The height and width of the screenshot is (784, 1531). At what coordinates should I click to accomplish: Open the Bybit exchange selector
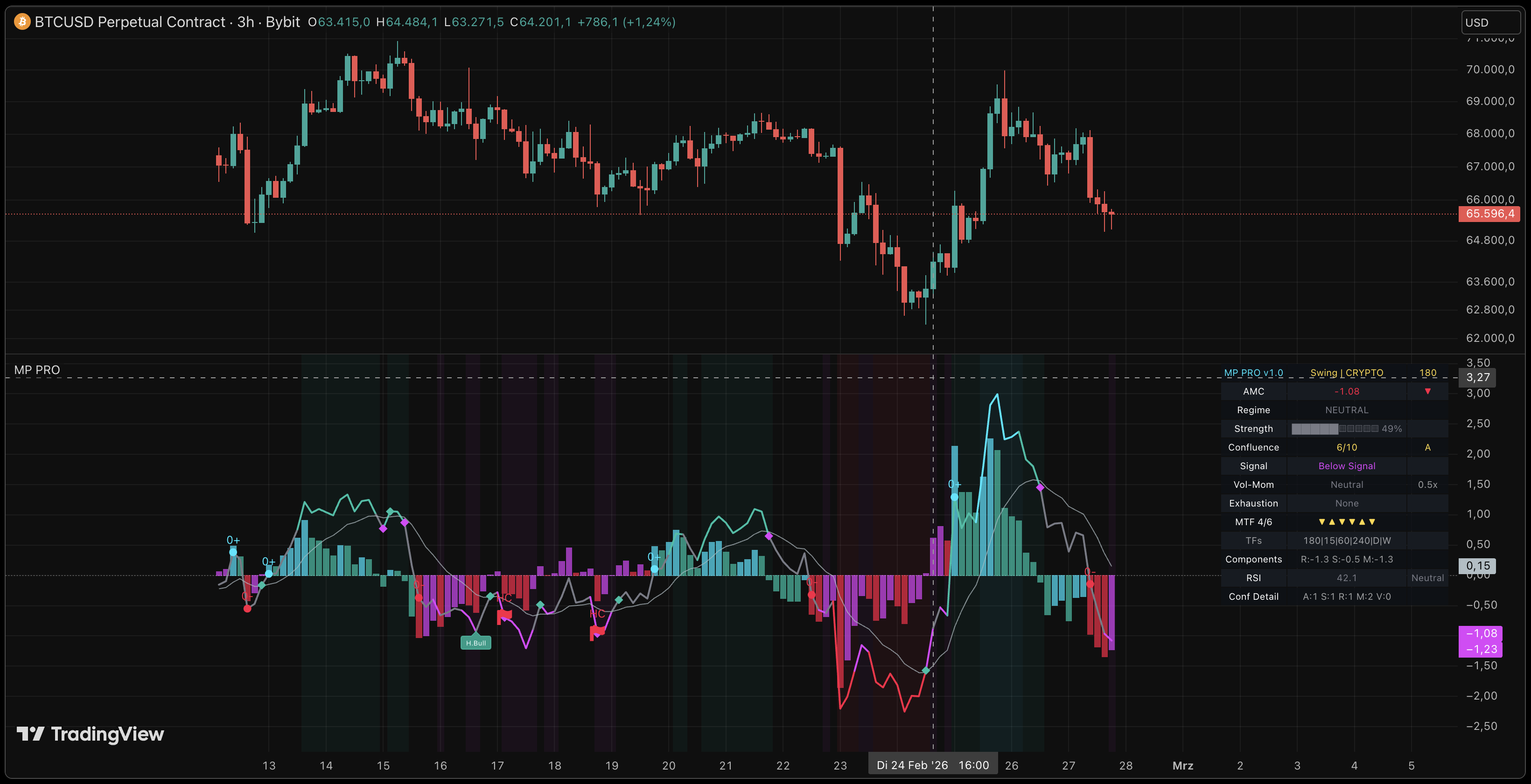tap(284, 22)
